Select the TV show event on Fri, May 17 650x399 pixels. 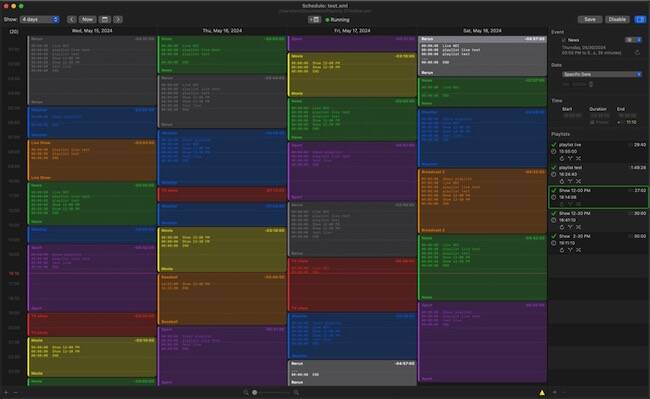pos(352,285)
